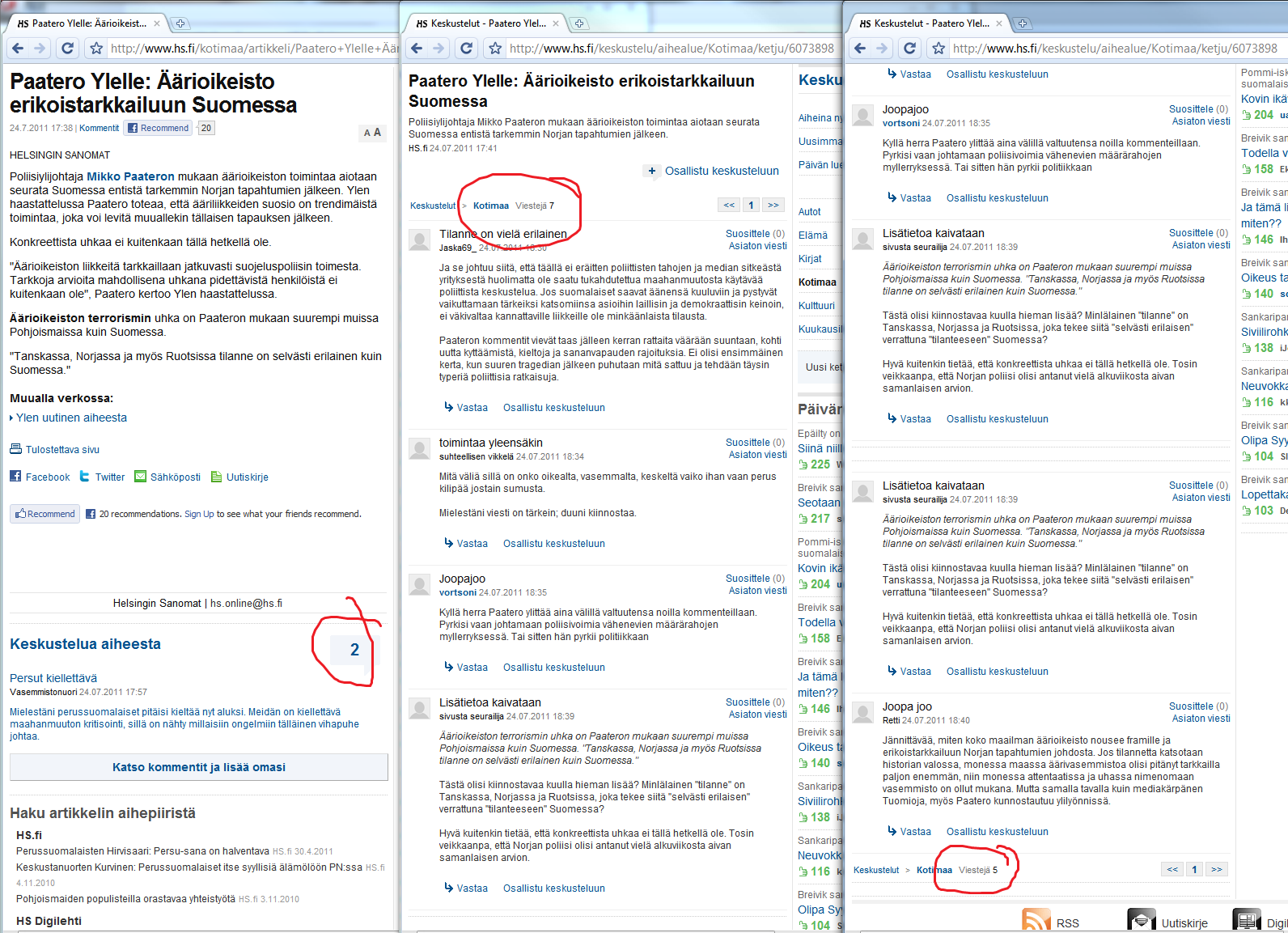1288x933 pixels.
Task: Open user vortsoni in the right window
Action: (x=901, y=123)
